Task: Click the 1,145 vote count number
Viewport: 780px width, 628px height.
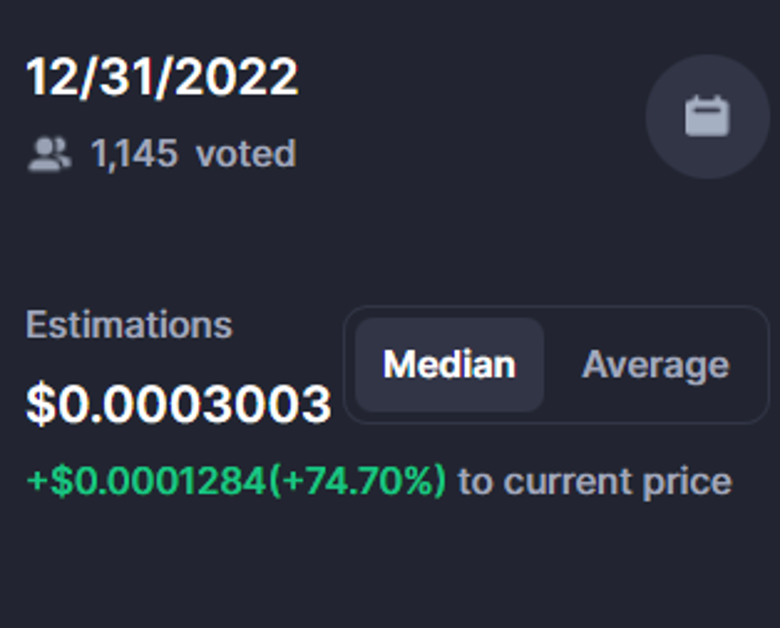Action: pyautogui.click(x=134, y=154)
